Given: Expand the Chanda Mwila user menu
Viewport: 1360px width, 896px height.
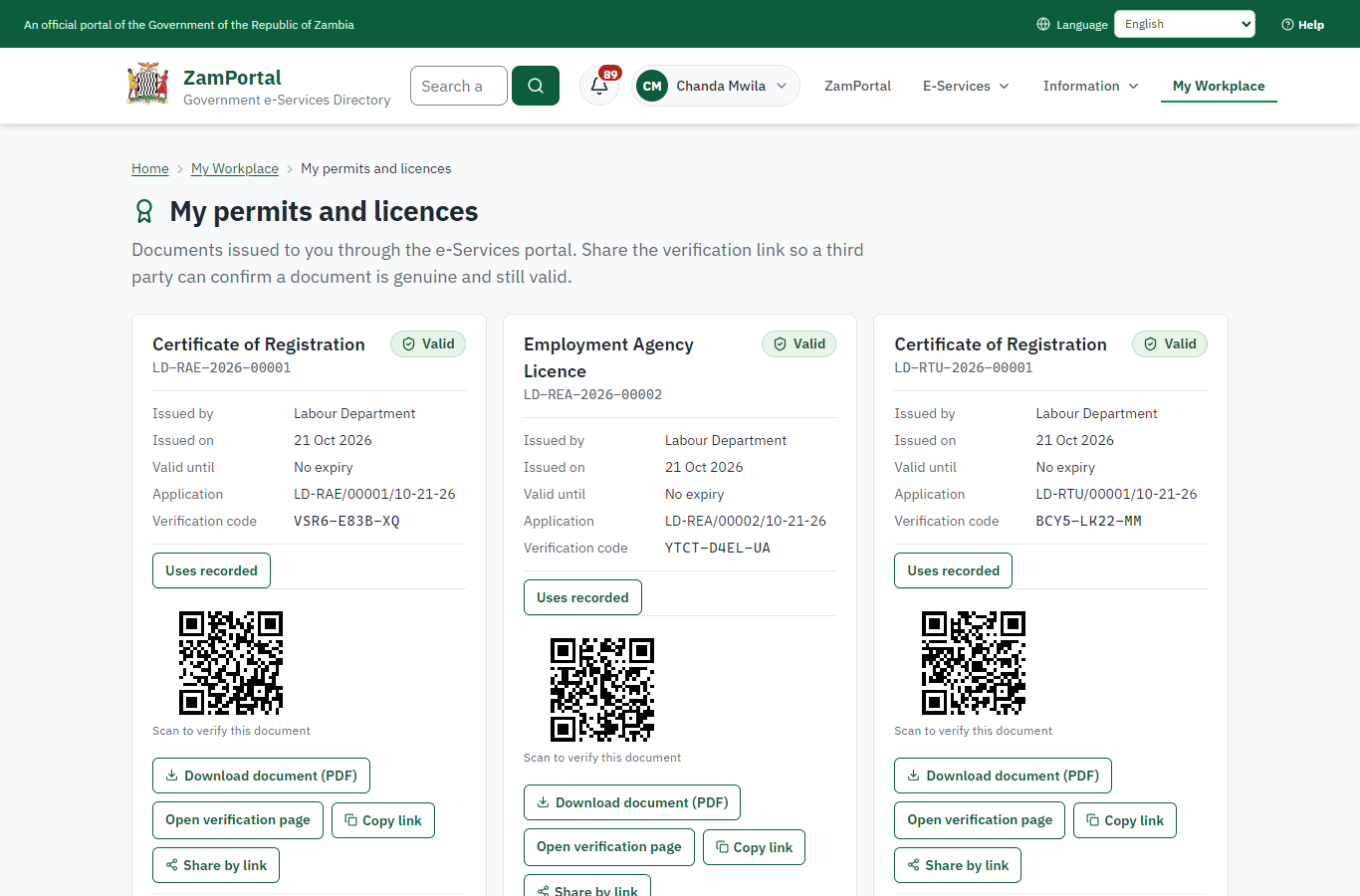Looking at the screenshot, I should point(716,86).
